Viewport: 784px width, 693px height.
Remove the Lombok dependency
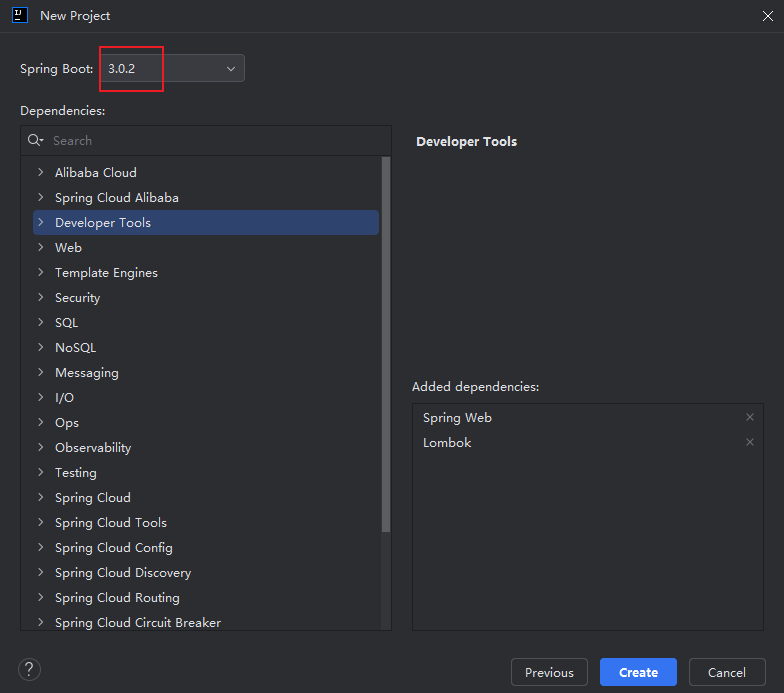click(x=750, y=442)
